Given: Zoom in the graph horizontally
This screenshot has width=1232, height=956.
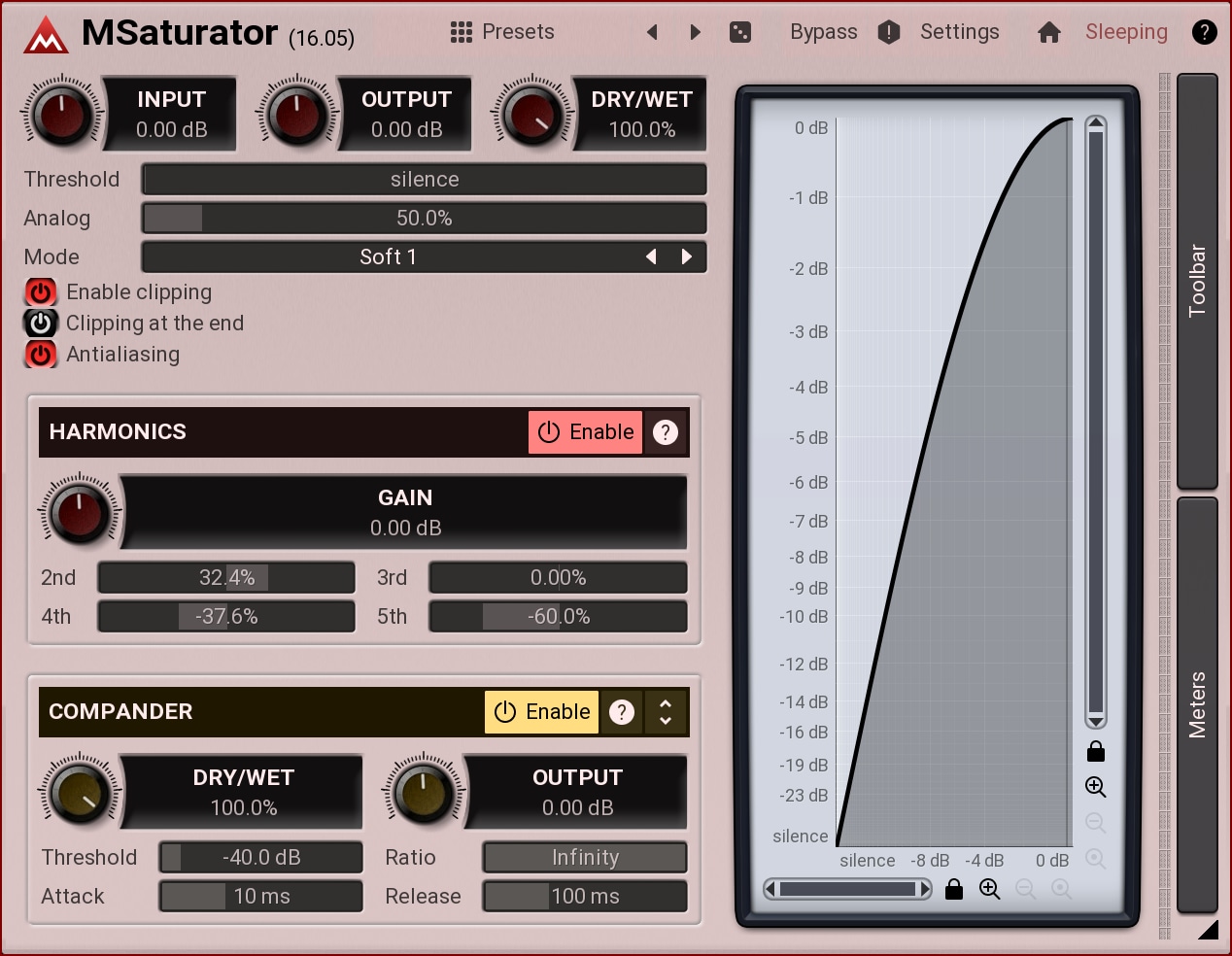Looking at the screenshot, I should (x=990, y=889).
